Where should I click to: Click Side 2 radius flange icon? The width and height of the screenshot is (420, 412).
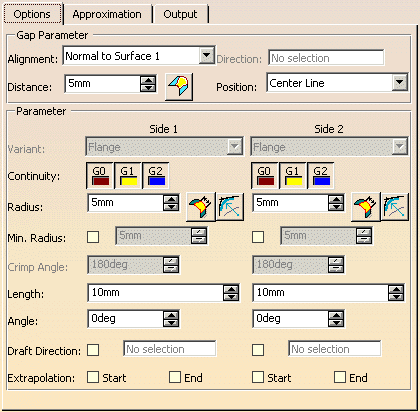tap(366, 207)
